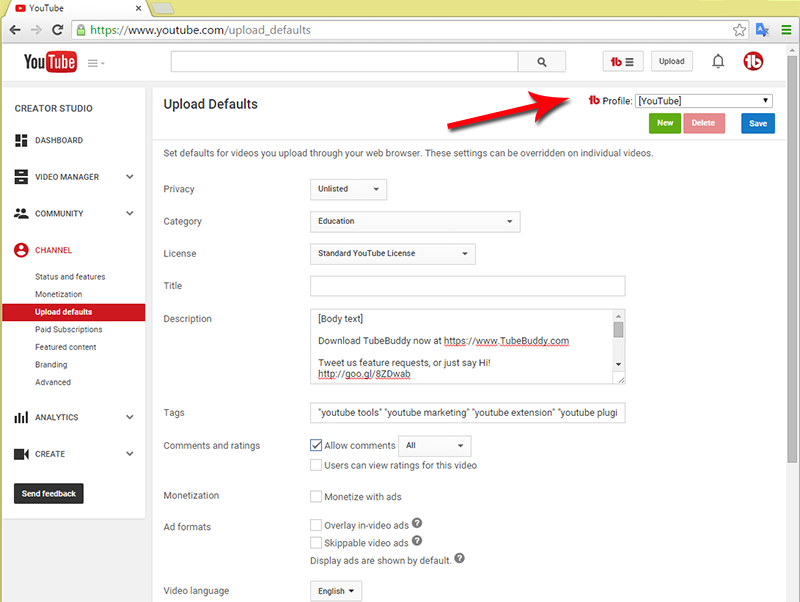Reload the page

pos(58,30)
